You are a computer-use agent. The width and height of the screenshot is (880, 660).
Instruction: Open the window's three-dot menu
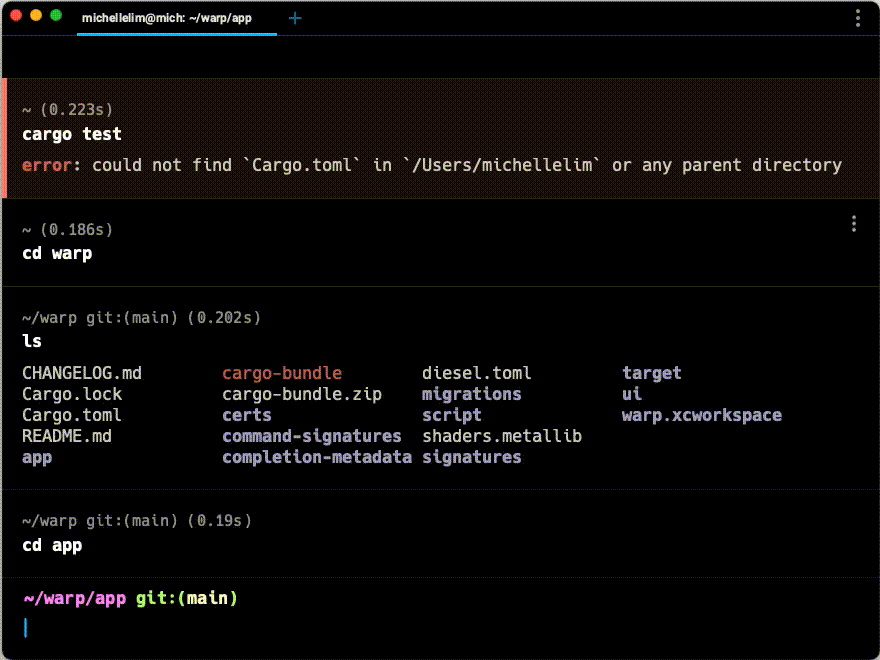tap(858, 18)
